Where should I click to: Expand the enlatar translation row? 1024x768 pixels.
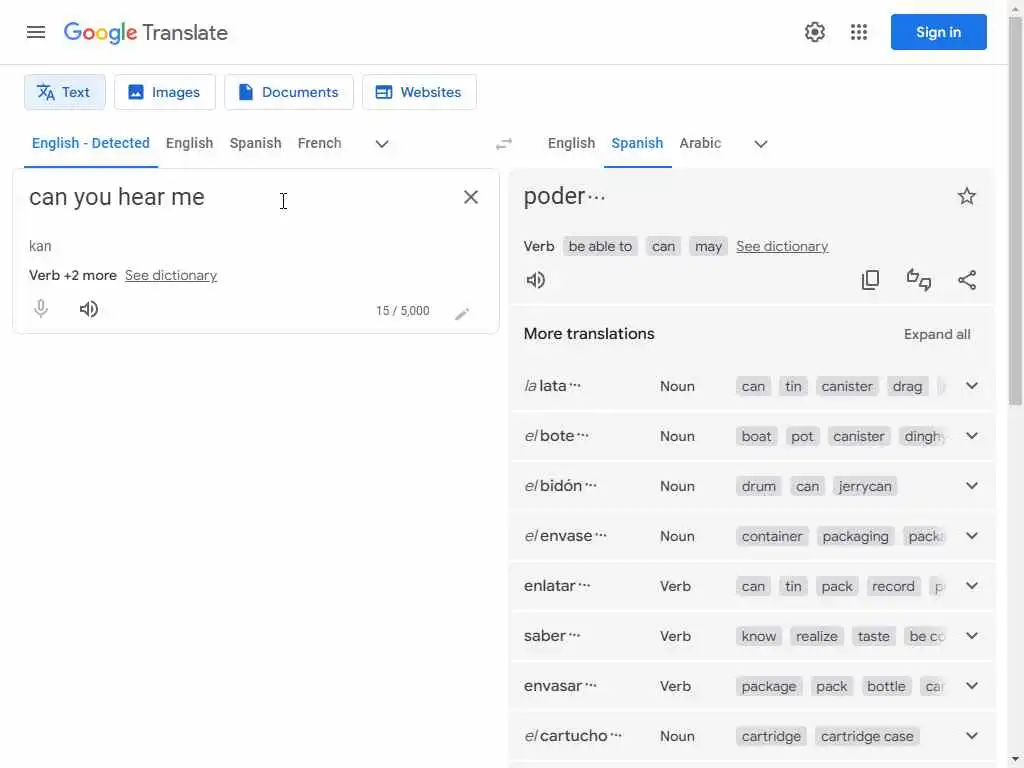972,586
